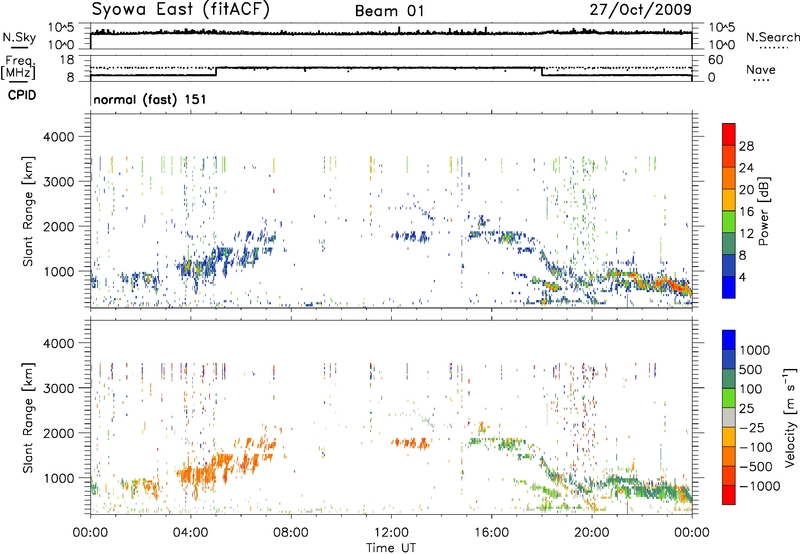
Task: Click the '25' value on Velocity scale
Action: pos(747,409)
